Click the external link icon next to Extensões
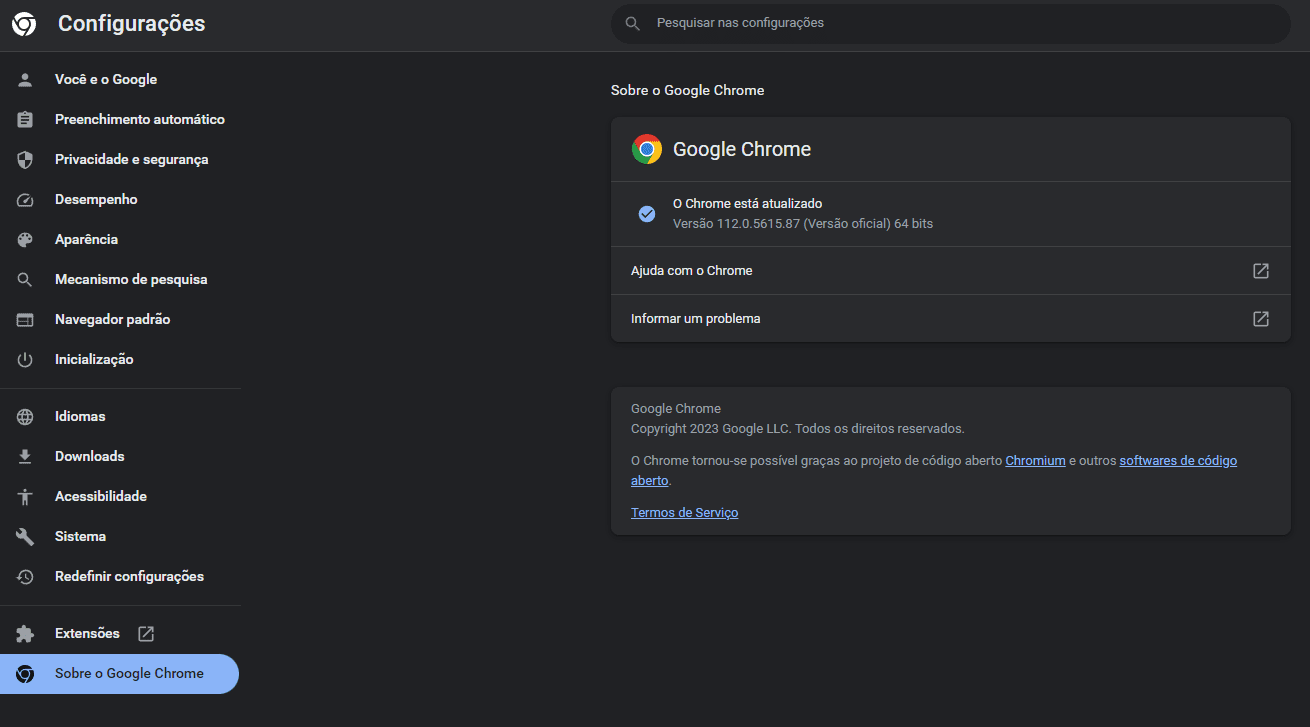 [146, 634]
